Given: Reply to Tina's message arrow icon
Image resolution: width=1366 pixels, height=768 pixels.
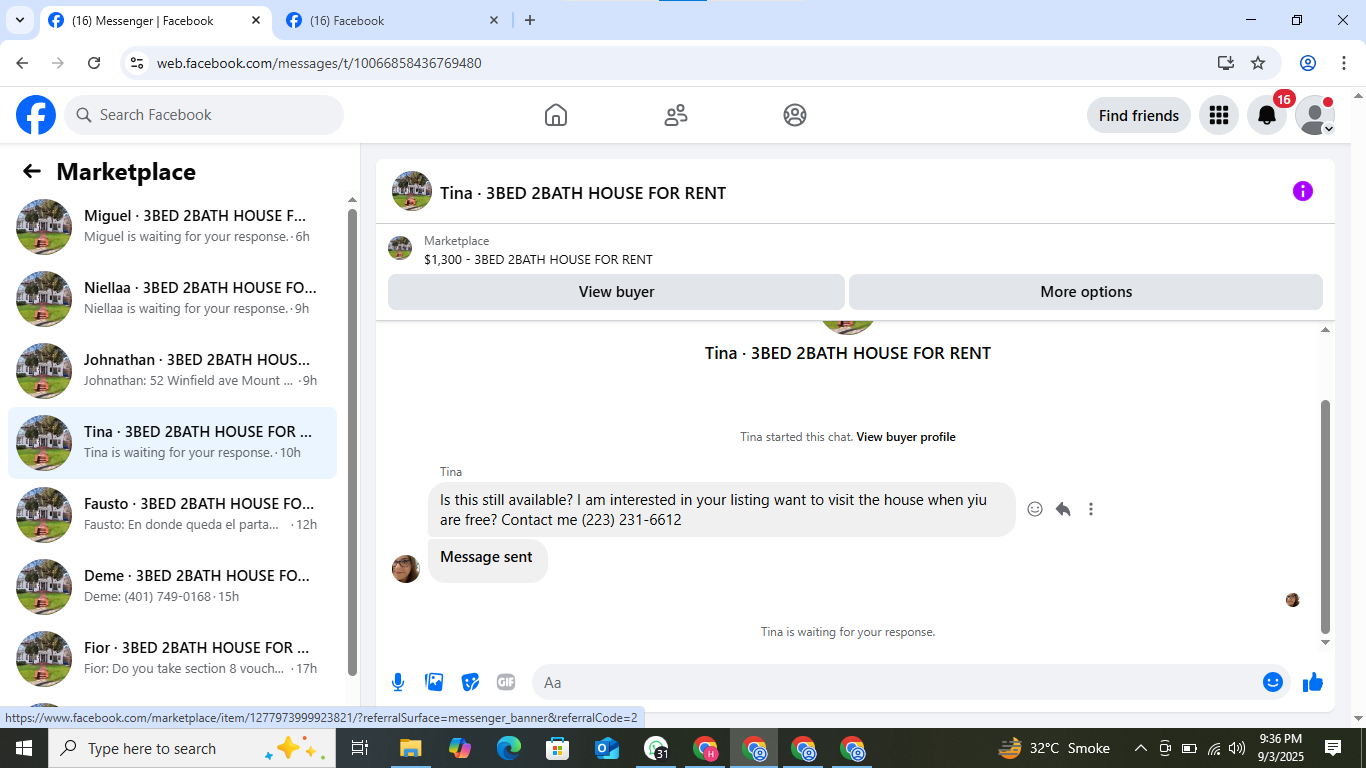Looking at the screenshot, I should pyautogui.click(x=1063, y=509).
